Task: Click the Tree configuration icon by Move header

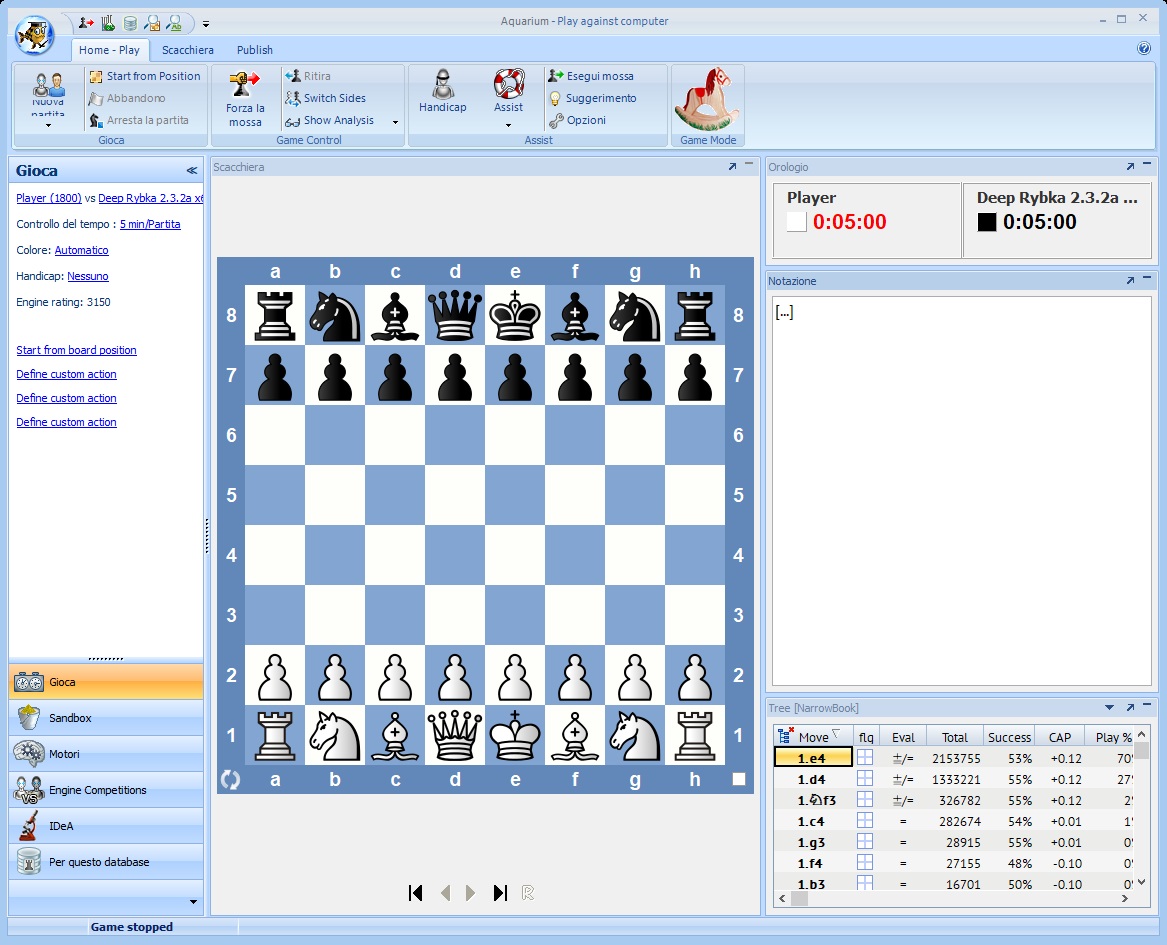Action: (x=785, y=736)
